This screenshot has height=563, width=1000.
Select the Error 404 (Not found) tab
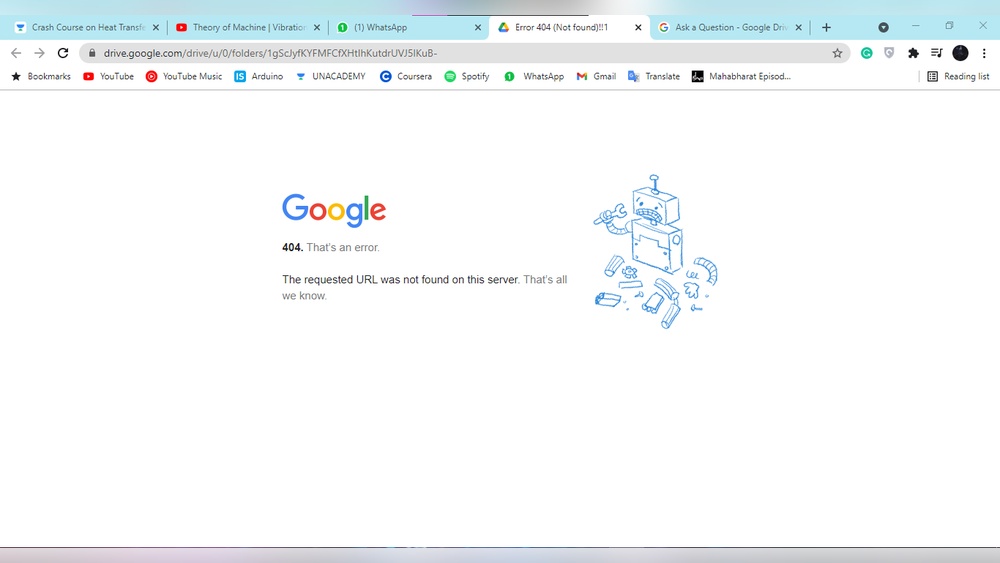click(x=568, y=27)
